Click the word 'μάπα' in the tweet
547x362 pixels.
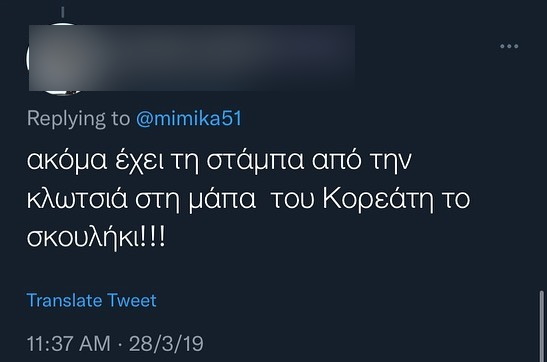pyautogui.click(x=222, y=199)
